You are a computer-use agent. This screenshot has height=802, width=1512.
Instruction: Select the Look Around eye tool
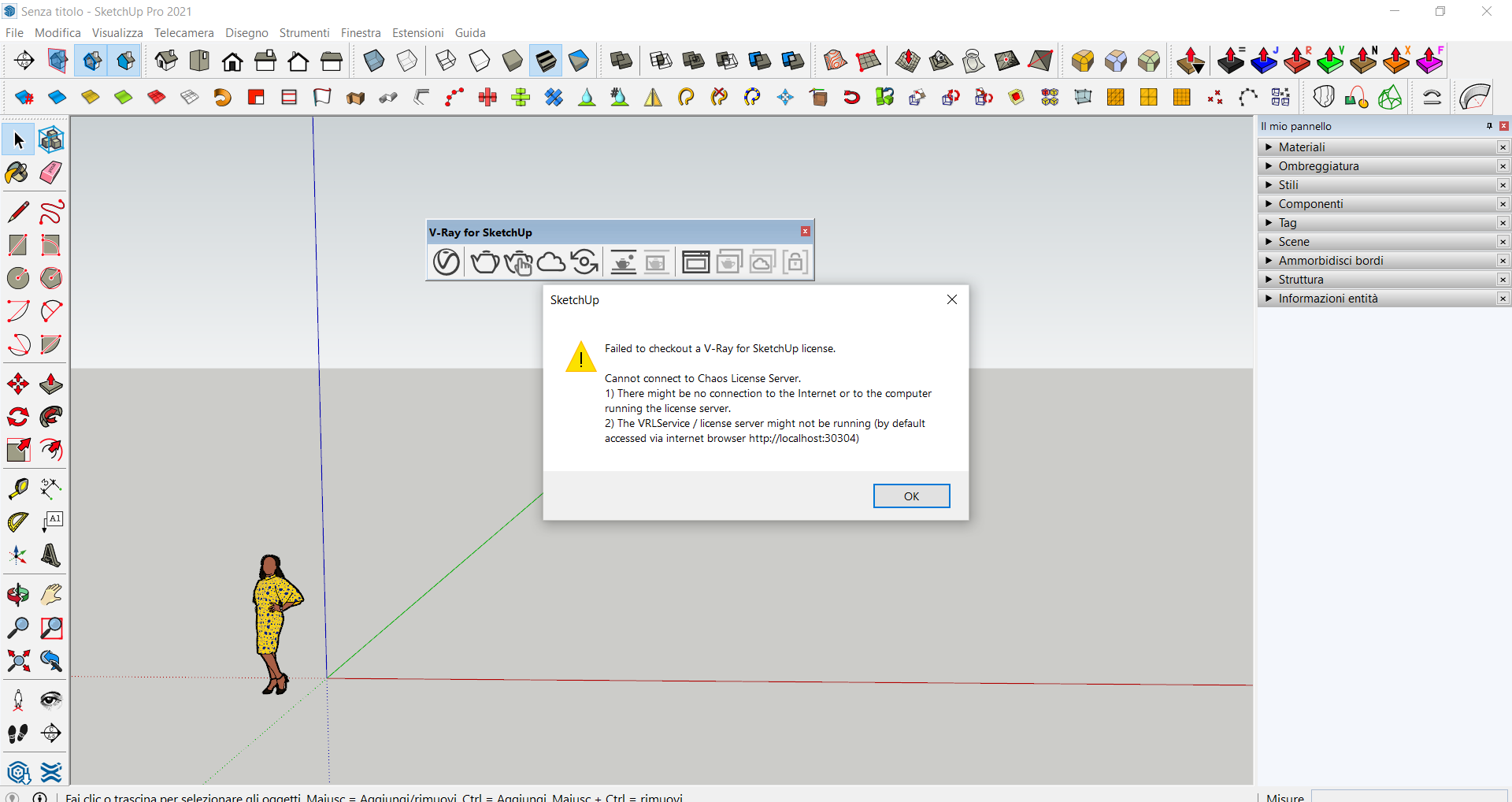point(51,700)
